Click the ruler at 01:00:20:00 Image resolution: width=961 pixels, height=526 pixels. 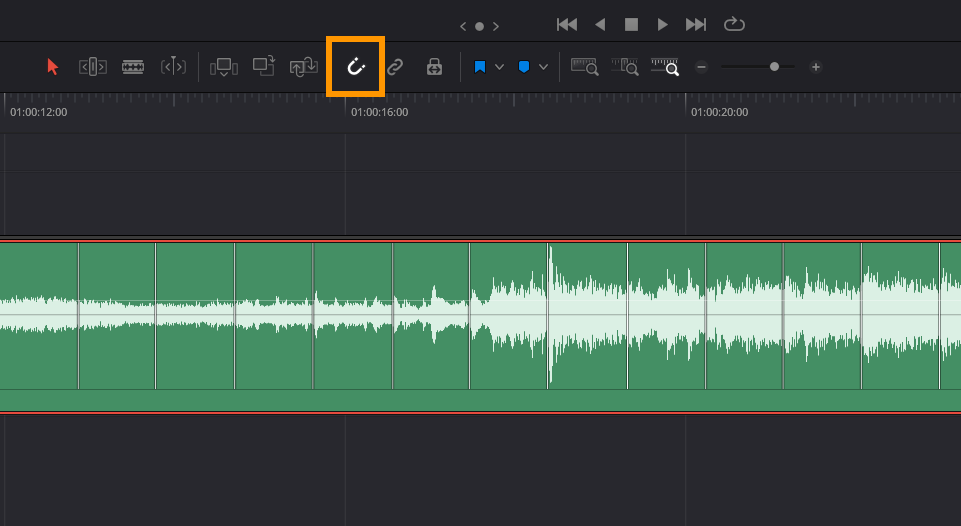click(x=720, y=112)
